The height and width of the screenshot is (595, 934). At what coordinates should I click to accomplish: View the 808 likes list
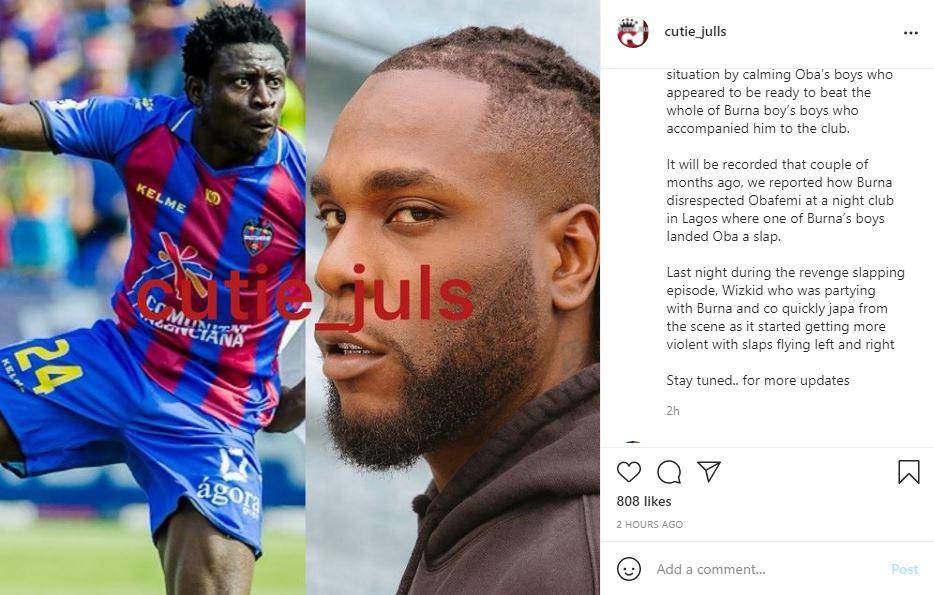click(x=644, y=501)
